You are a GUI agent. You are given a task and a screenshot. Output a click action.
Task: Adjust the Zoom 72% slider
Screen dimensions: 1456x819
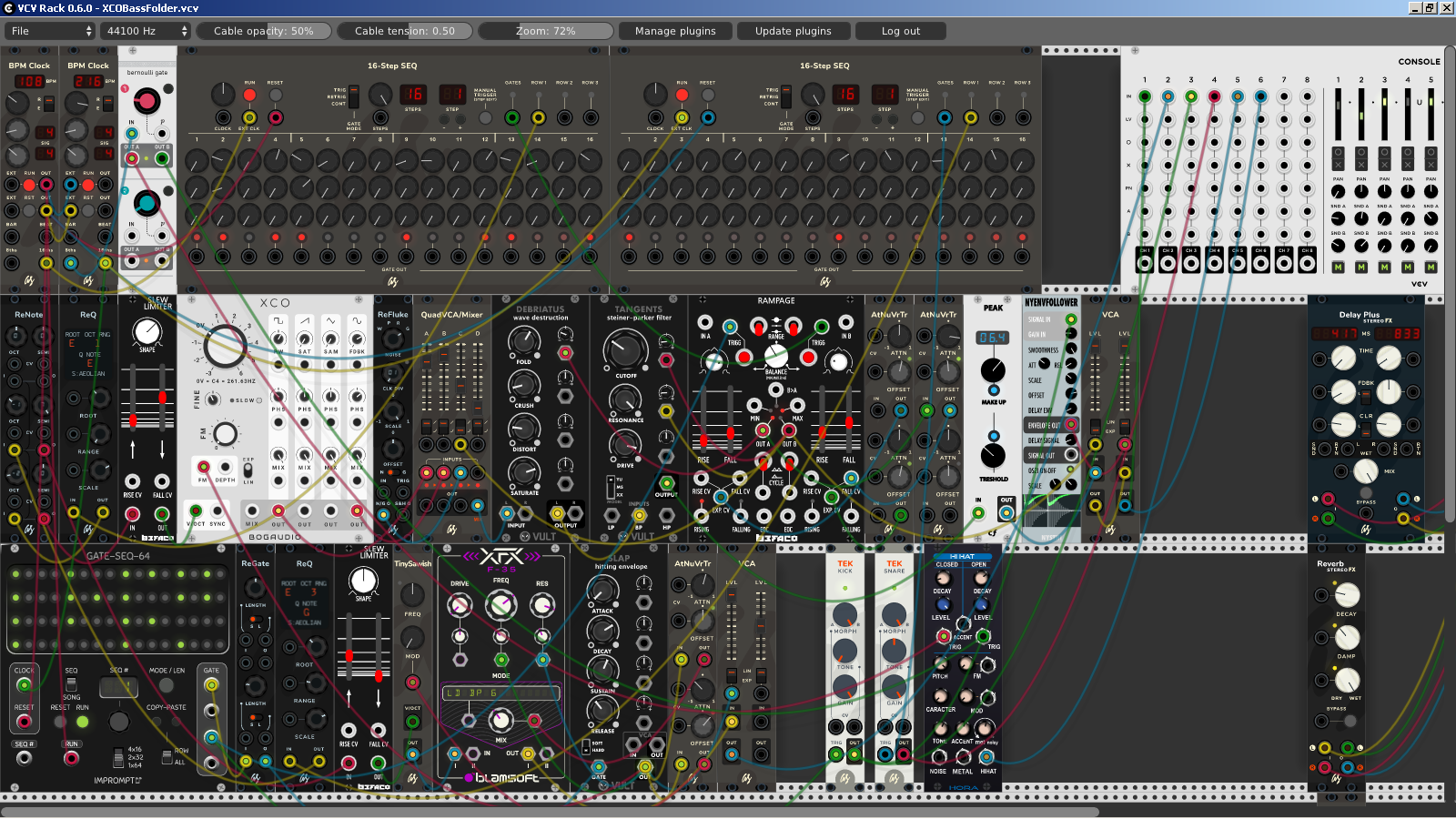[546, 31]
